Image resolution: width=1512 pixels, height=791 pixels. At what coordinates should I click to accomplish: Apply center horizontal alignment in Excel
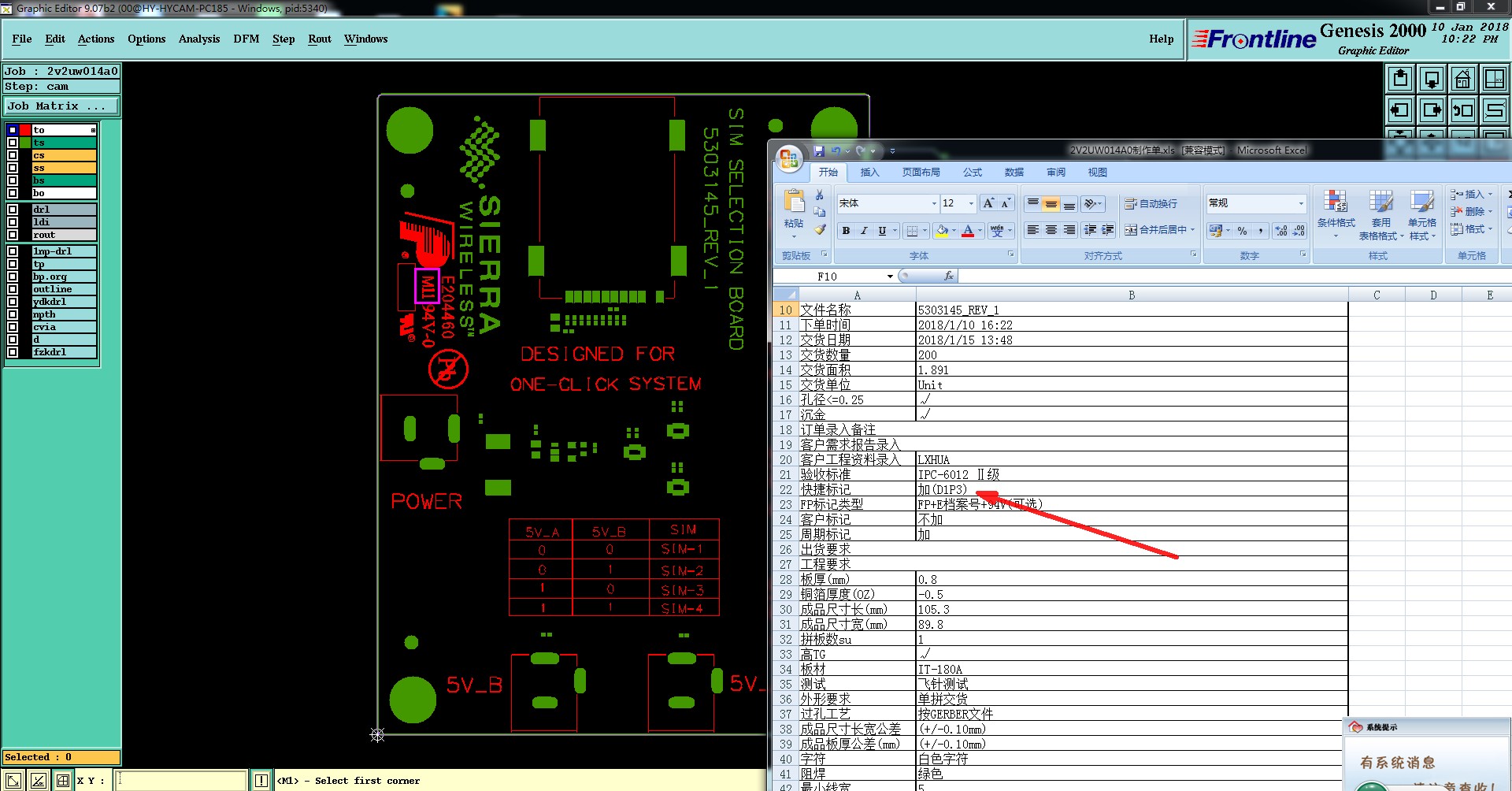click(1051, 230)
